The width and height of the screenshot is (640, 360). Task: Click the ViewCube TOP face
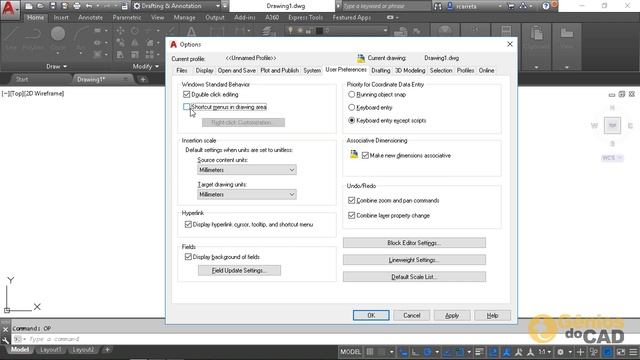coord(612,126)
